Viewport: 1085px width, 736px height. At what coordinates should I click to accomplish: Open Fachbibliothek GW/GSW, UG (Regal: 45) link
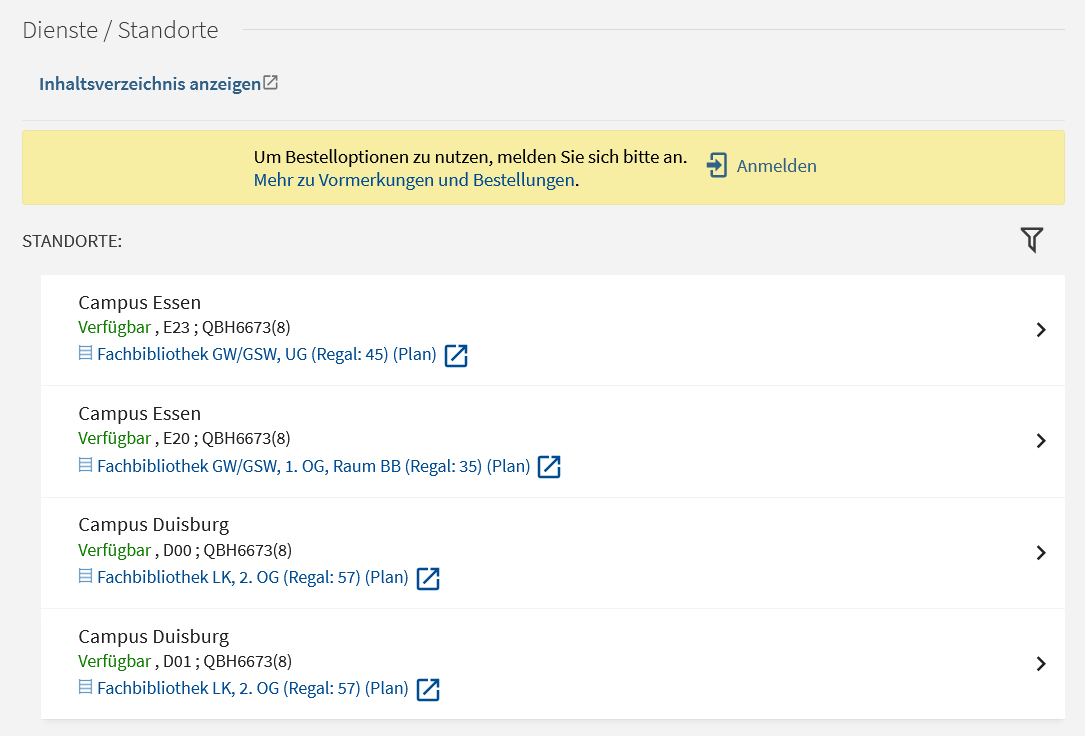[266, 355]
